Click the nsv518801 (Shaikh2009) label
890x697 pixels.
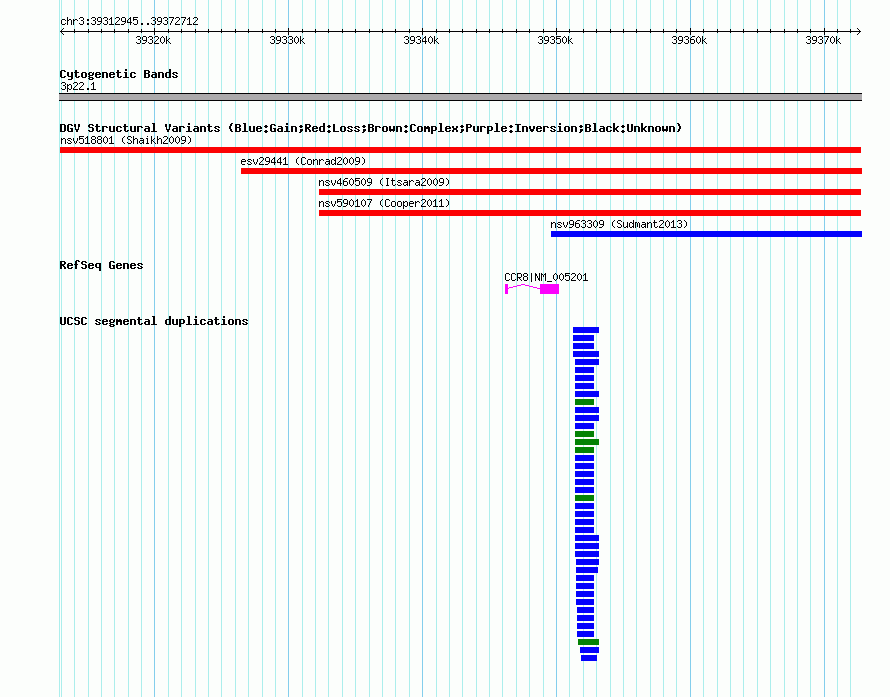(x=126, y=140)
